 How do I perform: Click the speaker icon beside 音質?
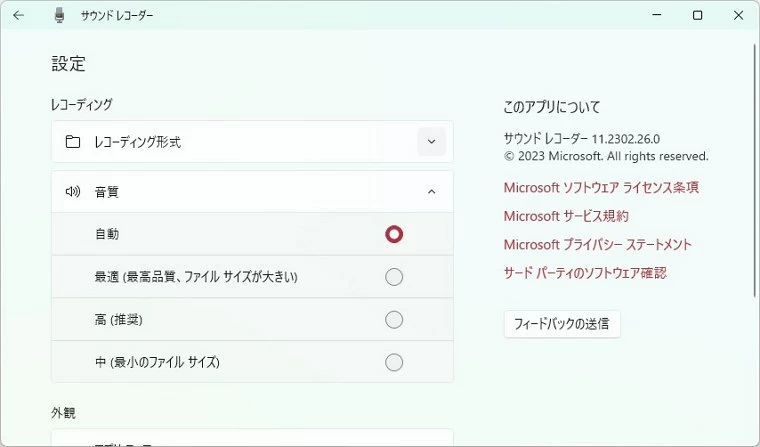point(73,191)
